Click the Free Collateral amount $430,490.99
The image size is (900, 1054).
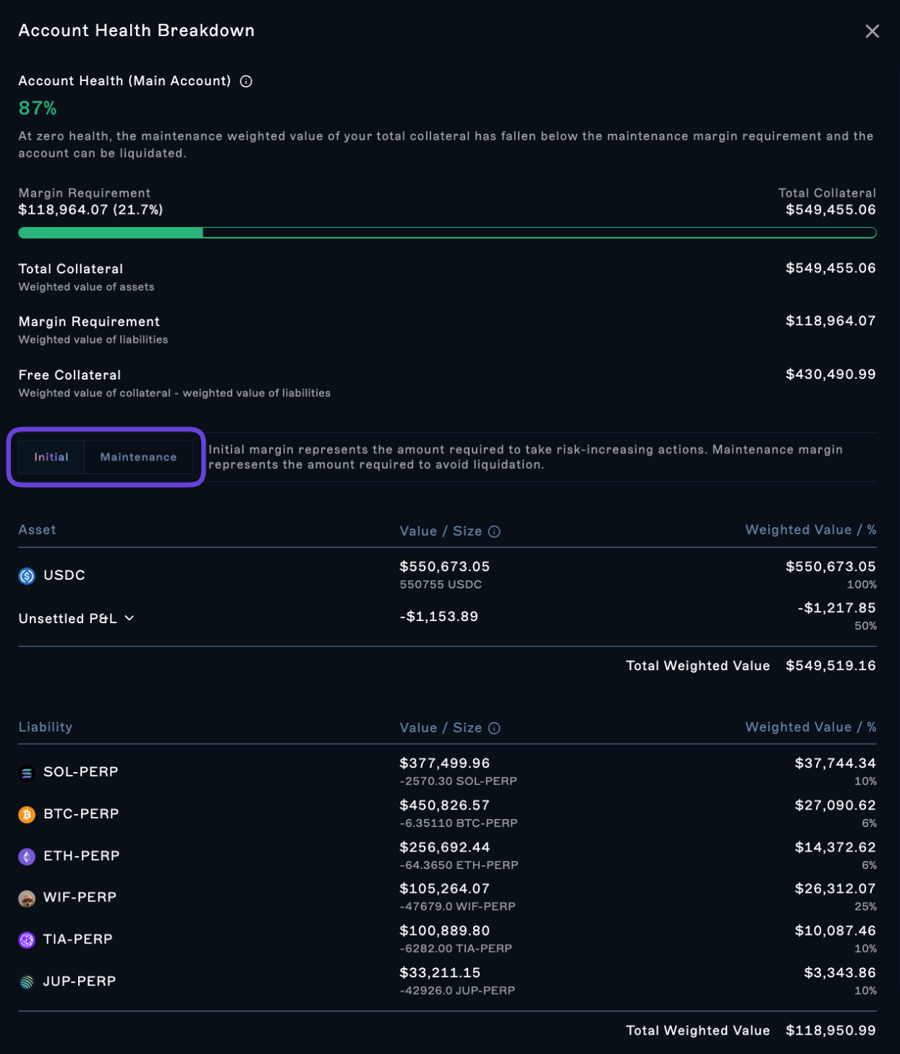point(830,374)
